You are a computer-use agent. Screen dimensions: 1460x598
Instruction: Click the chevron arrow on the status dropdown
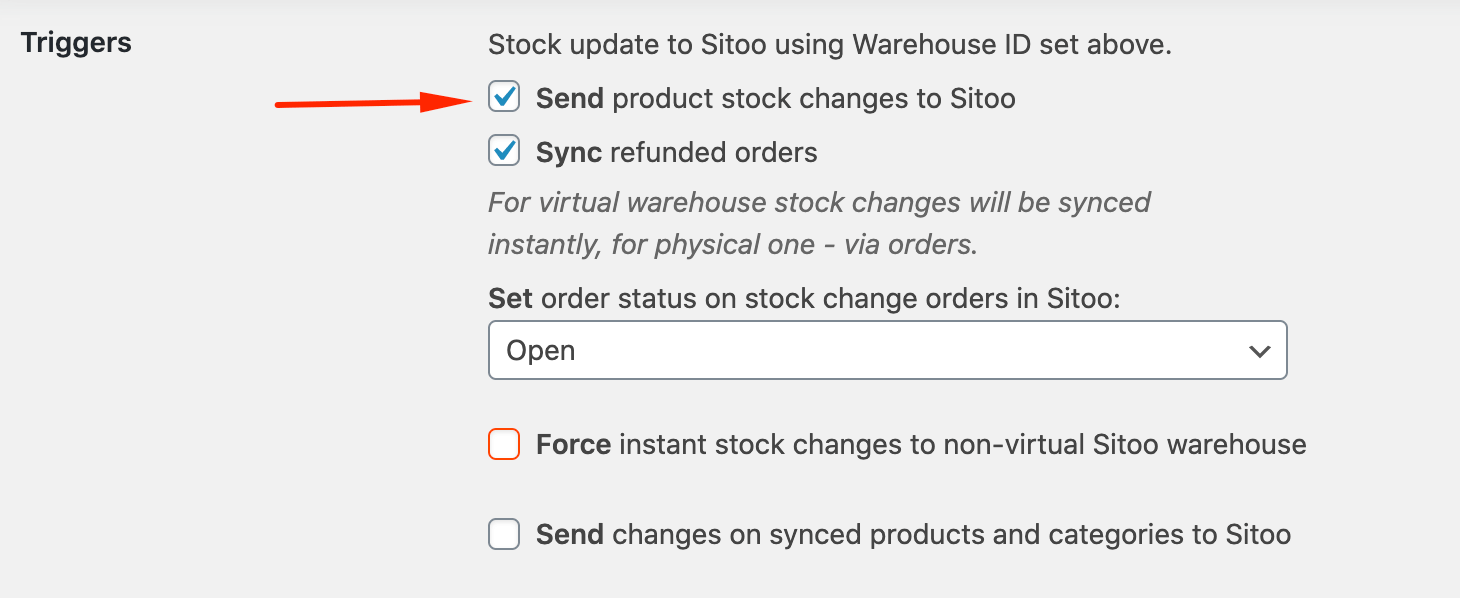coord(1259,351)
